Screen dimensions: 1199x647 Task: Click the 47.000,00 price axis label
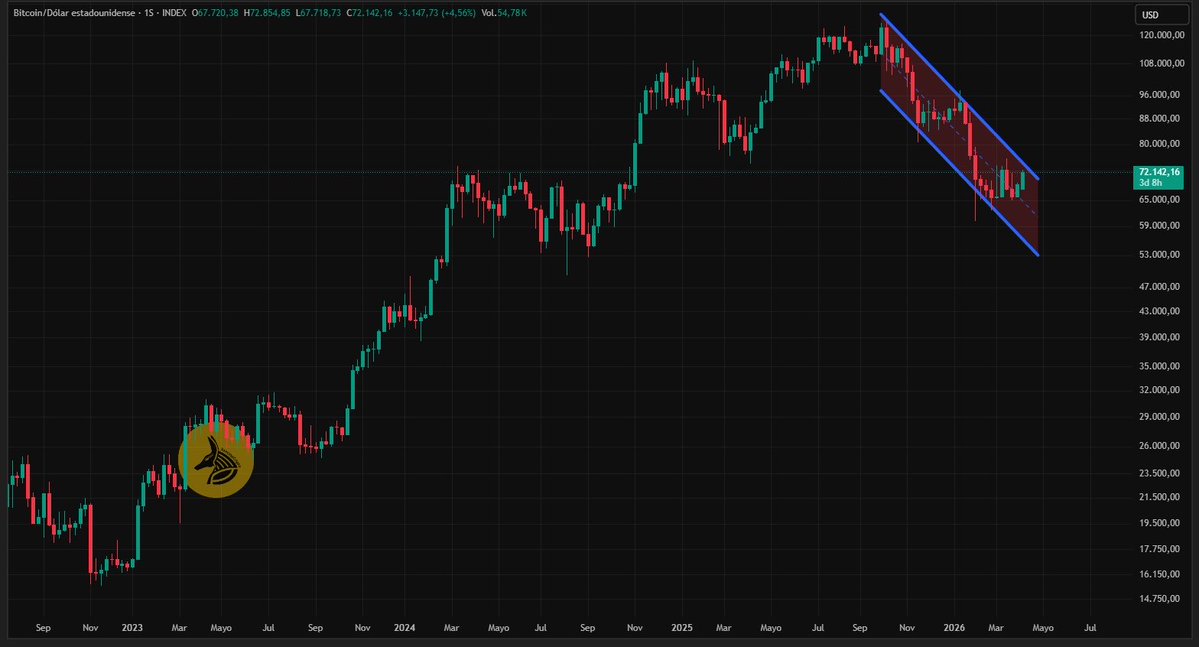1161,287
